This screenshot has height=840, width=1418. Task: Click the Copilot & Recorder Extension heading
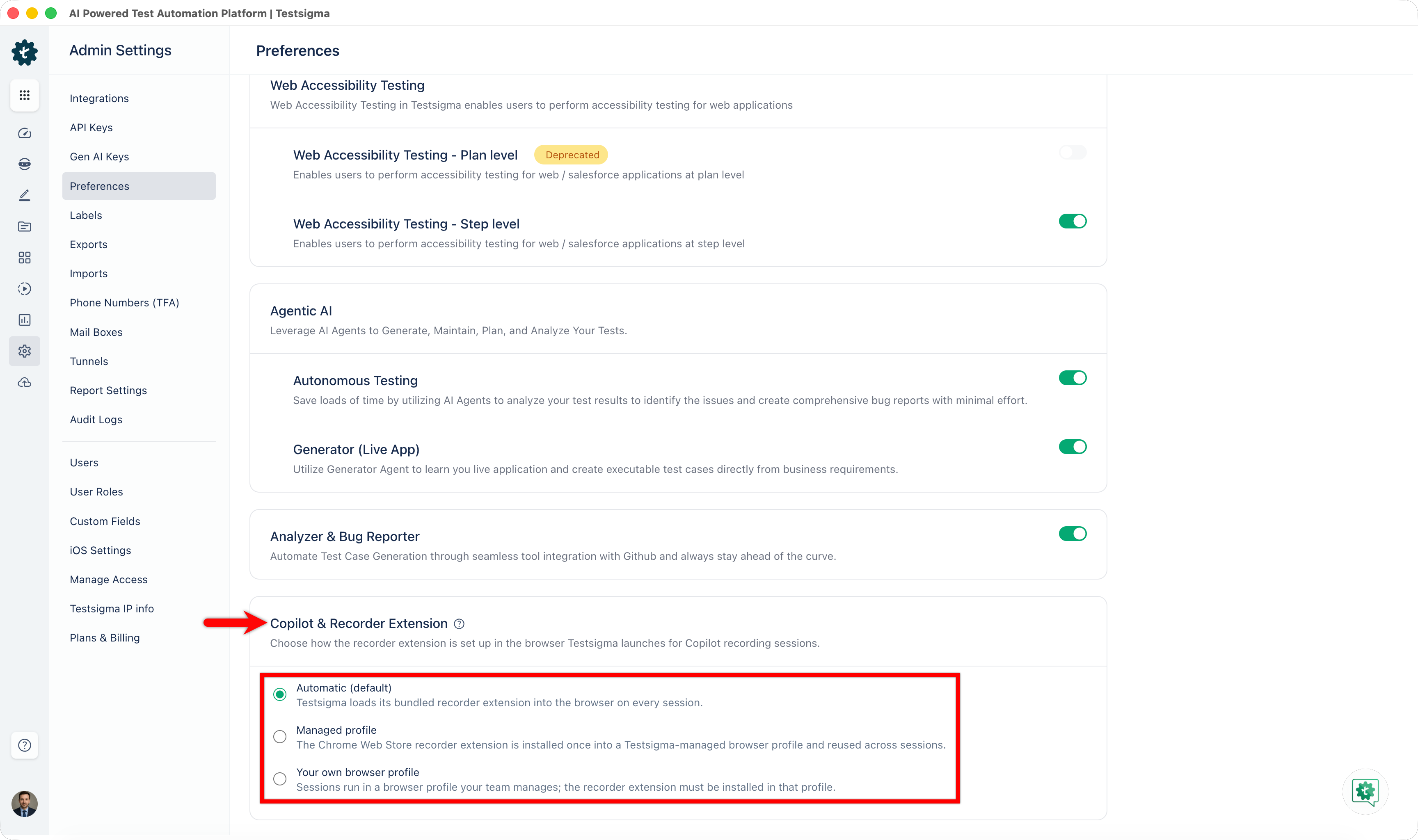359,624
